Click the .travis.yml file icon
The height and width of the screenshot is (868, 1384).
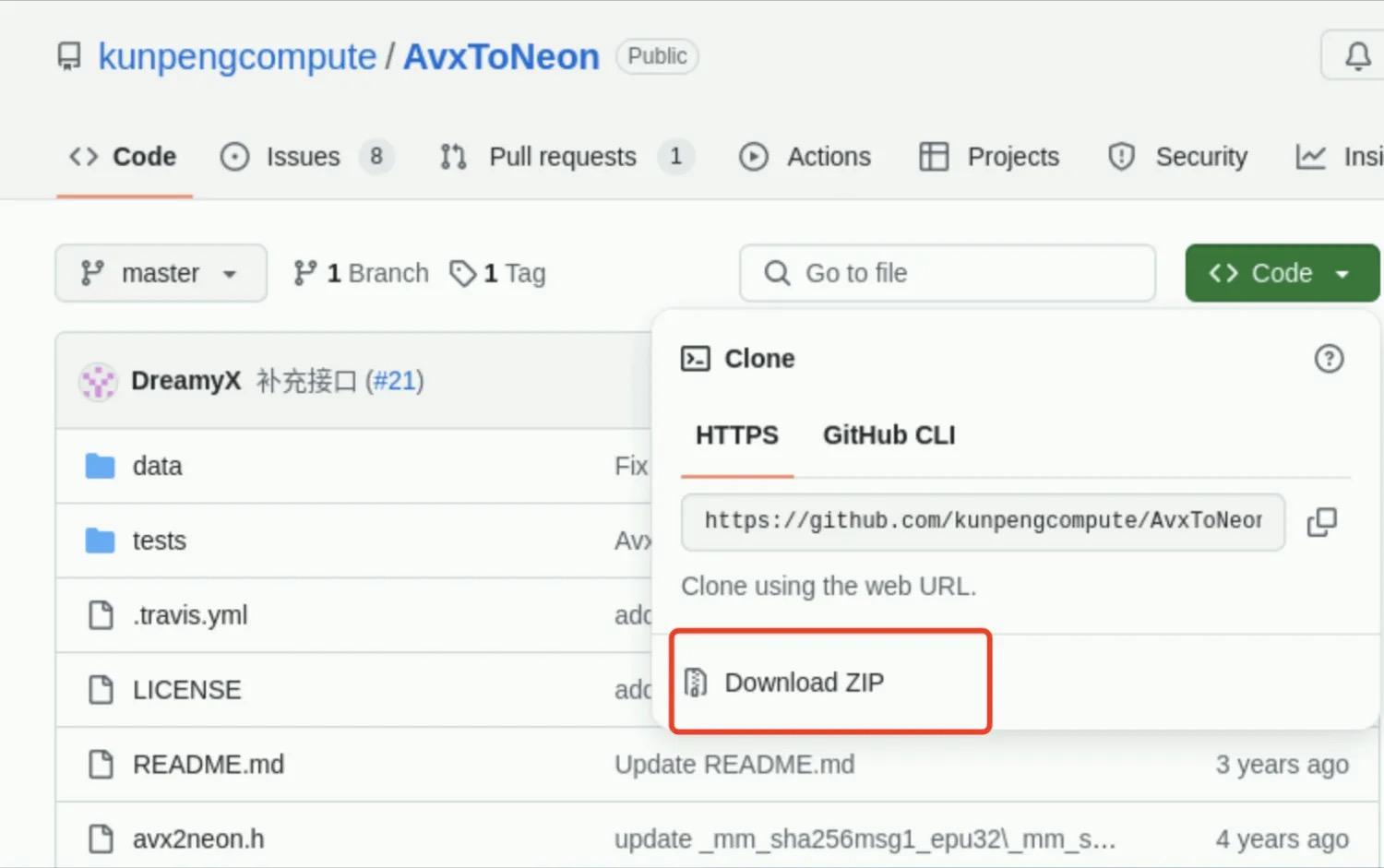tap(101, 614)
